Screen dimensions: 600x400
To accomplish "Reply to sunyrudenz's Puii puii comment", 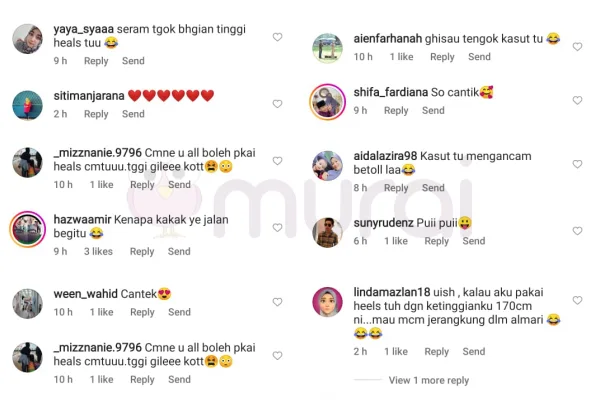I will pos(436,241).
